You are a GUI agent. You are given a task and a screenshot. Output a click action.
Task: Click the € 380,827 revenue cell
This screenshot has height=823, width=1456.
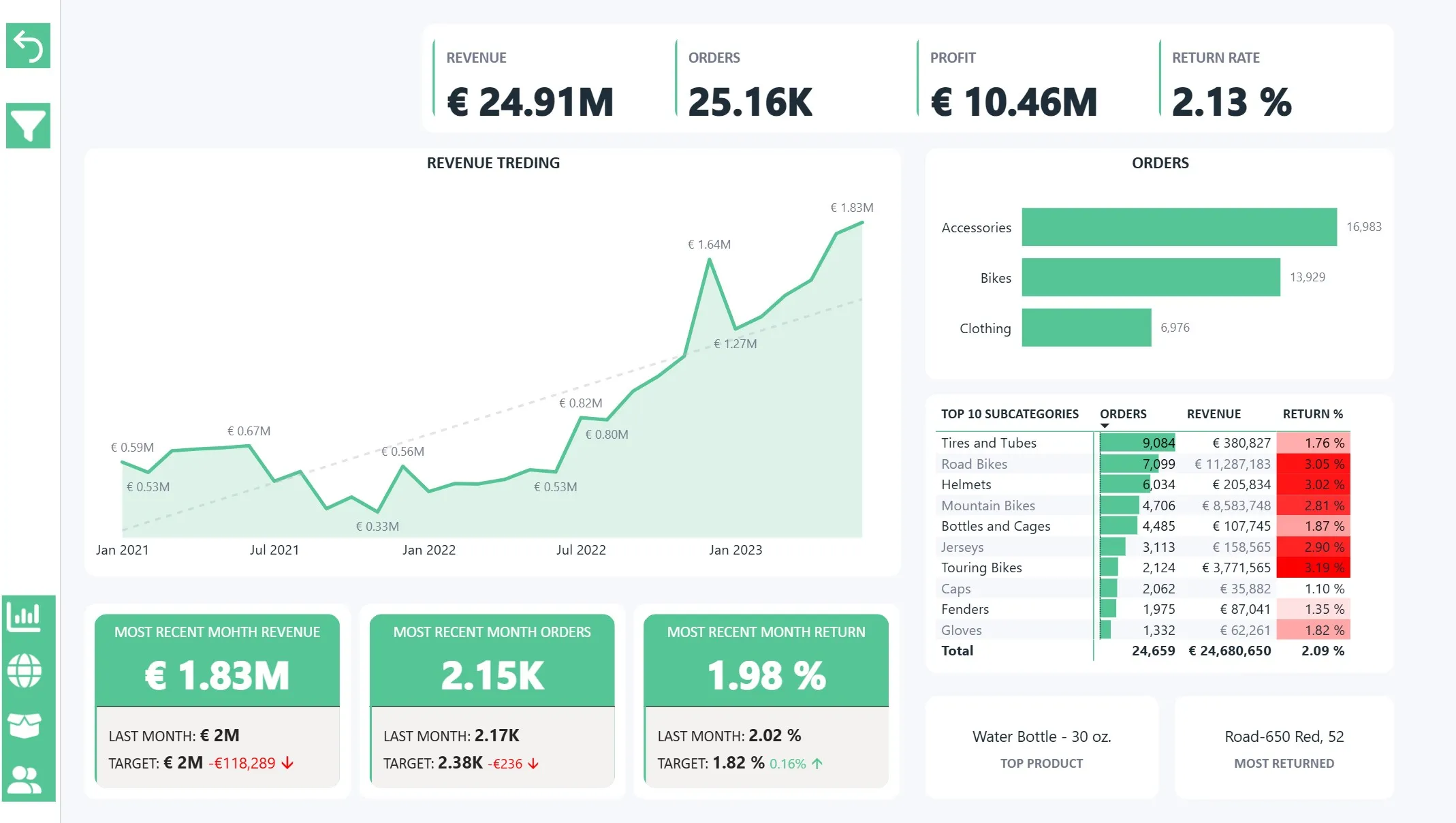point(1241,443)
